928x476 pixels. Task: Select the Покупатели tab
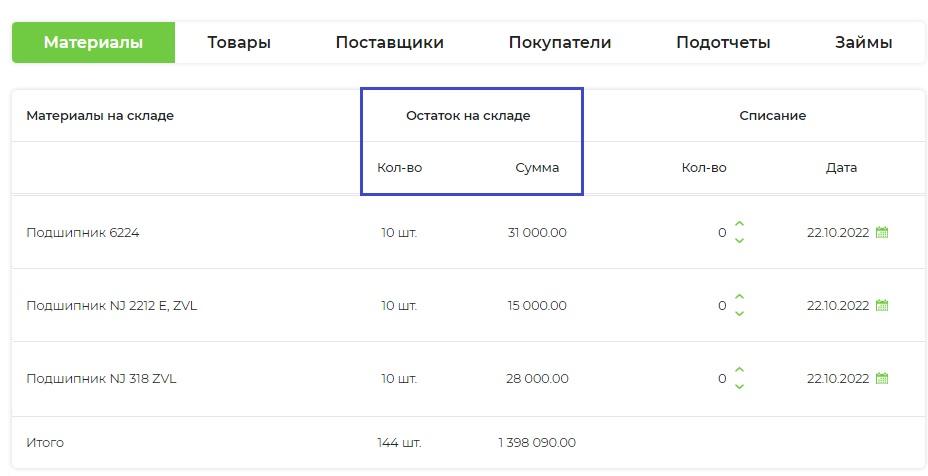click(560, 43)
